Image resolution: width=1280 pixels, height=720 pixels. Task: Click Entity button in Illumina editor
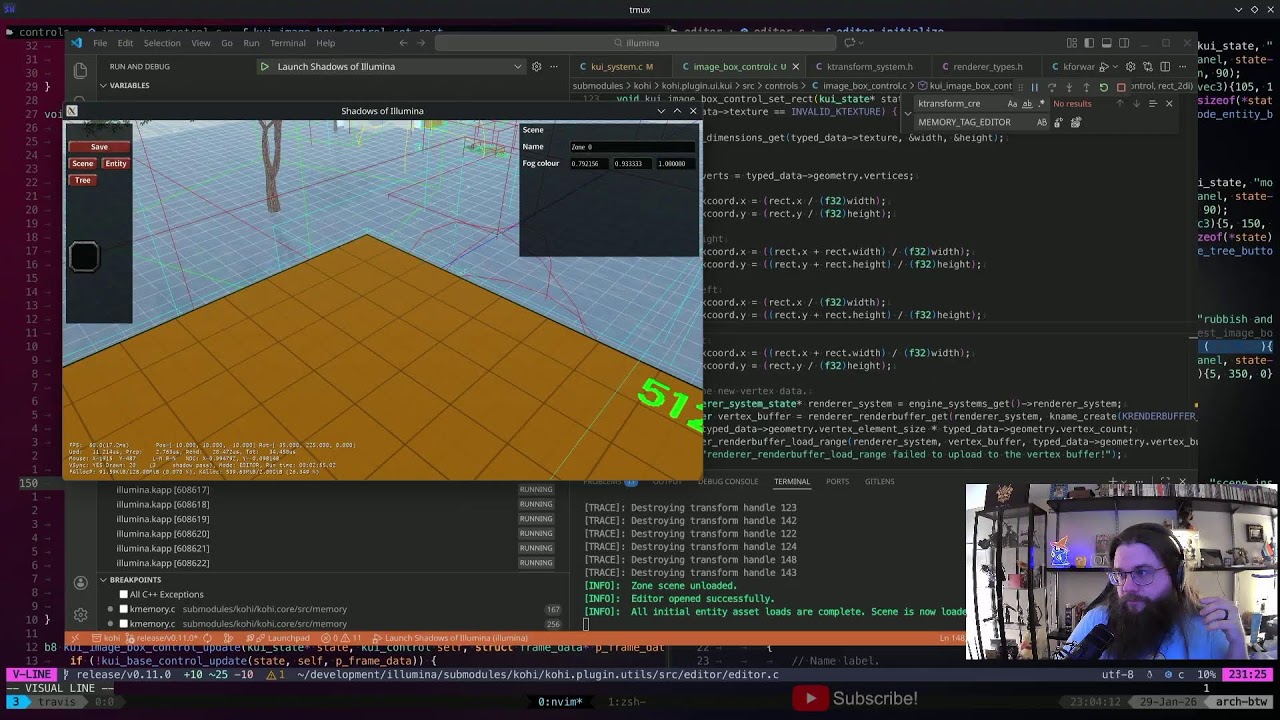pos(116,163)
